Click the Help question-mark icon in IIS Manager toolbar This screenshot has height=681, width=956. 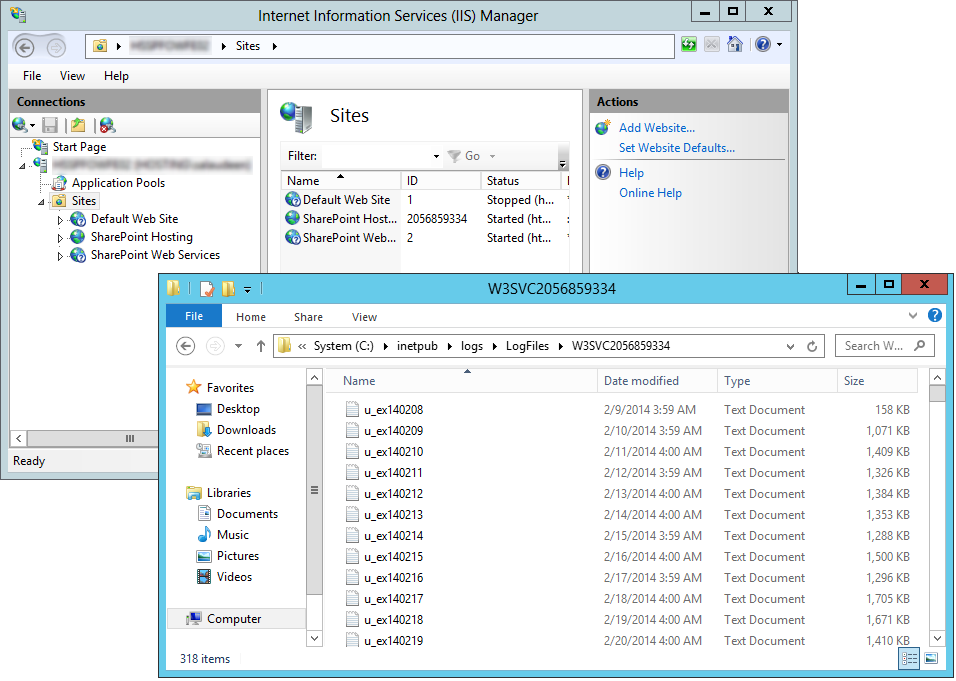click(x=763, y=45)
